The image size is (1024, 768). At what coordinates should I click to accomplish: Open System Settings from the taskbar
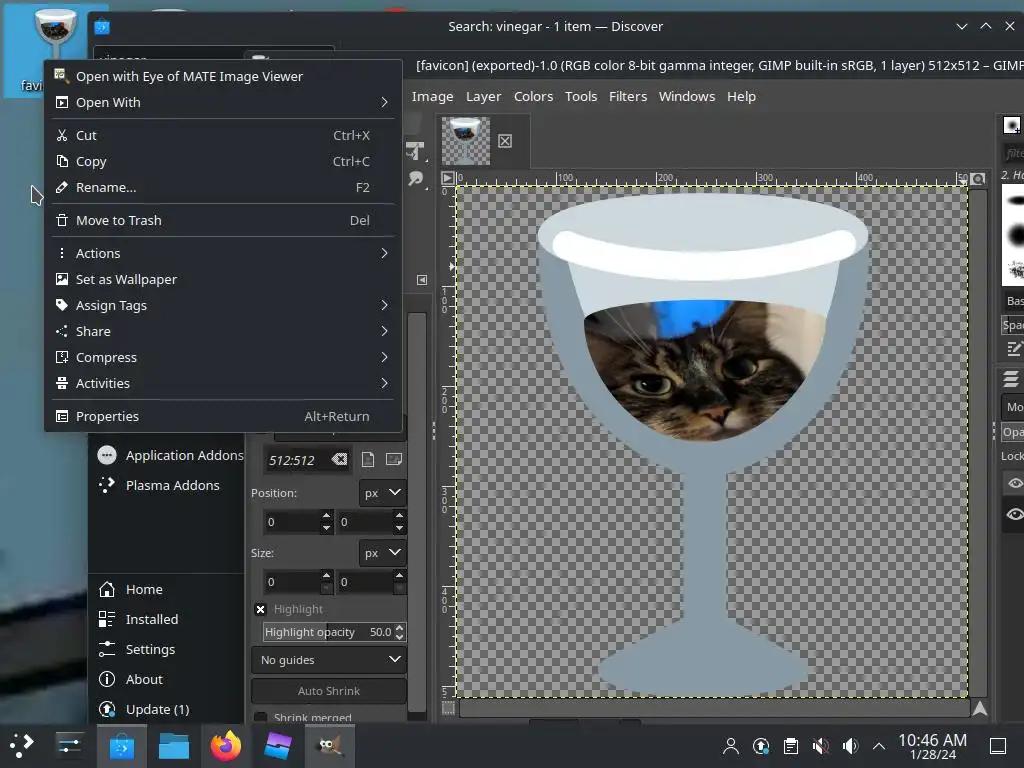[69, 745]
